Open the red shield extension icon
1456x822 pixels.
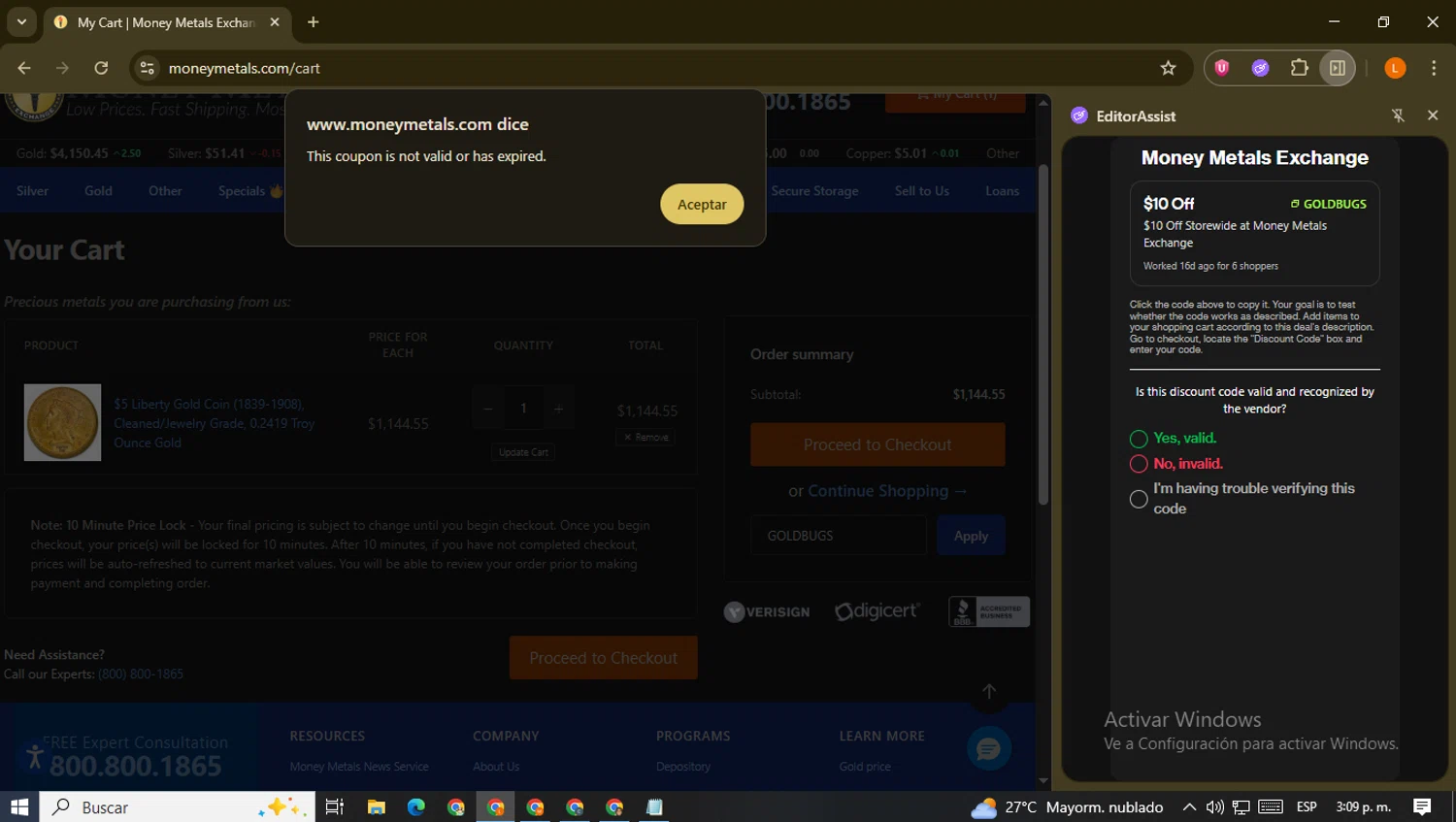1222,68
